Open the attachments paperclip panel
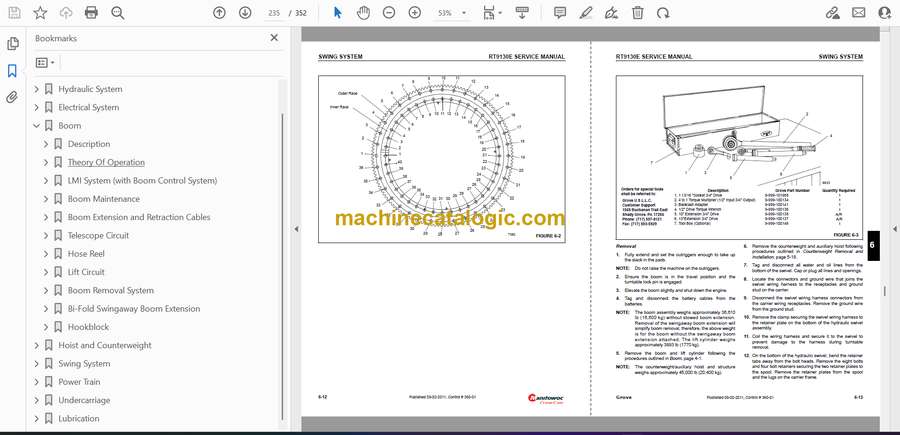 coord(13,98)
